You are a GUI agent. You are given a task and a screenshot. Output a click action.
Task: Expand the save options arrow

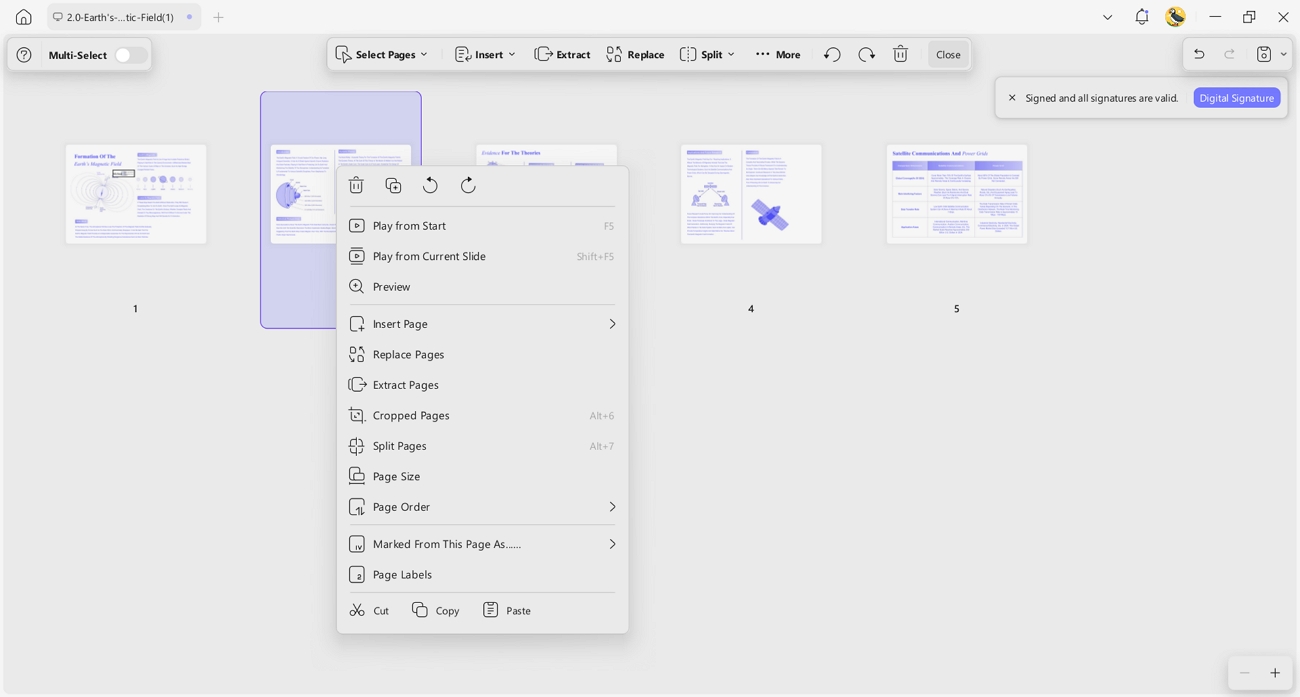tap(1284, 54)
